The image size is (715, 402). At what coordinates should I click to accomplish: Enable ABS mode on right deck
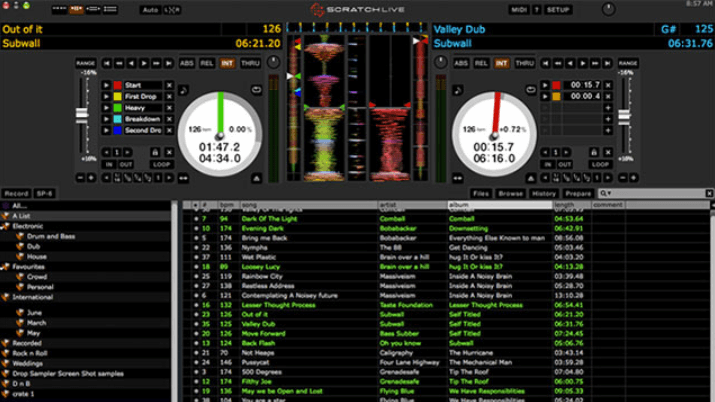pos(461,63)
